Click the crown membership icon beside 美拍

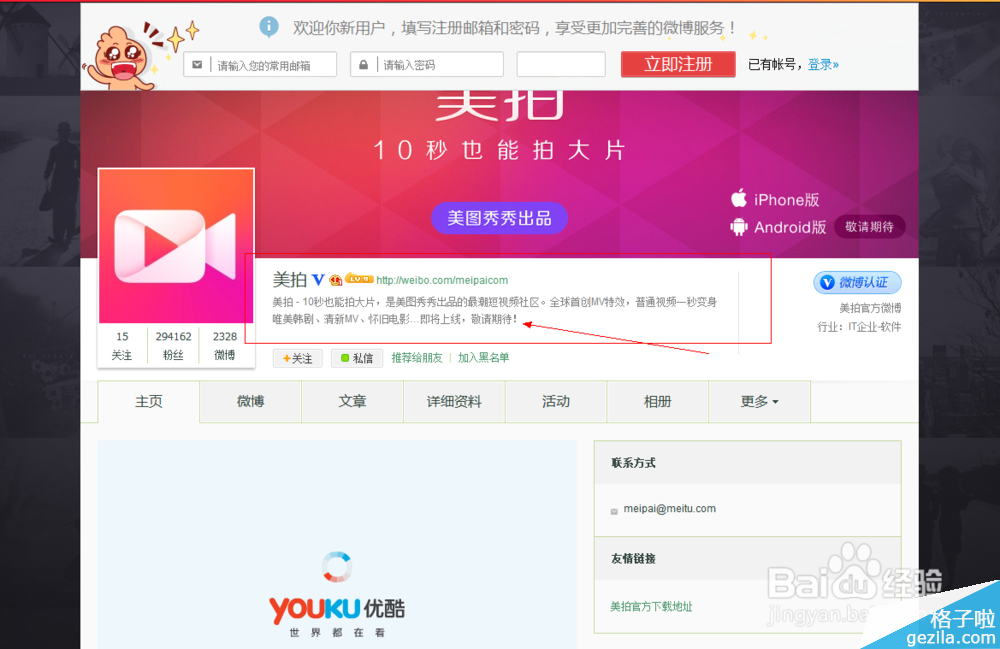coord(335,280)
